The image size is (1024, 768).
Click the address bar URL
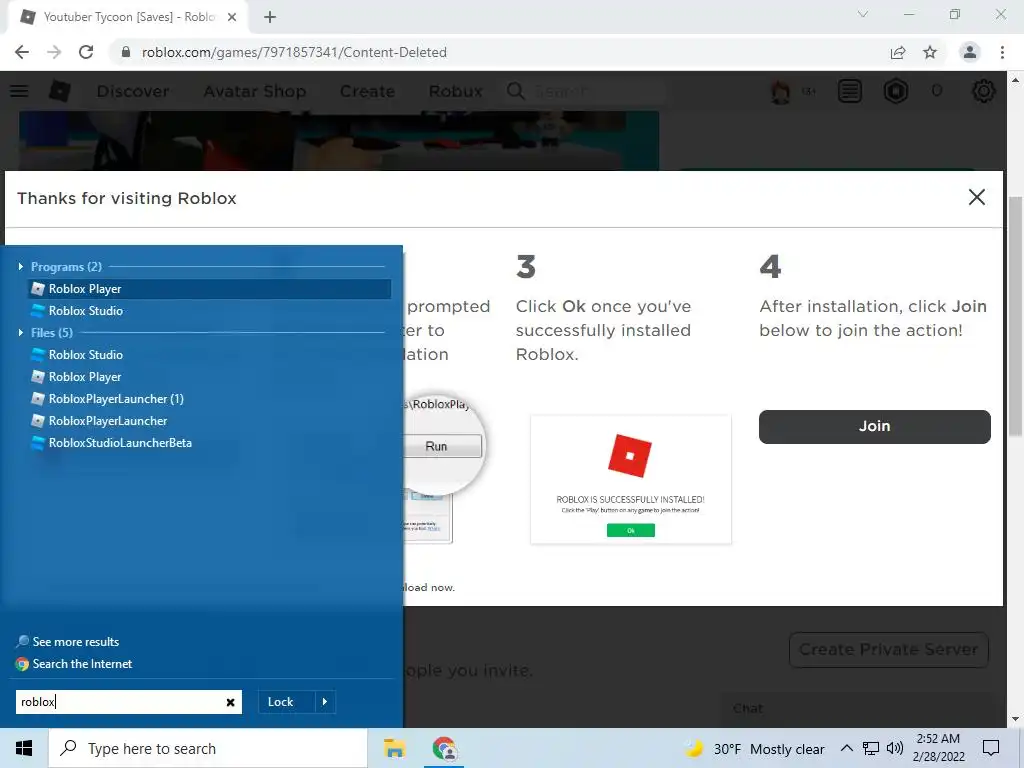(294, 52)
